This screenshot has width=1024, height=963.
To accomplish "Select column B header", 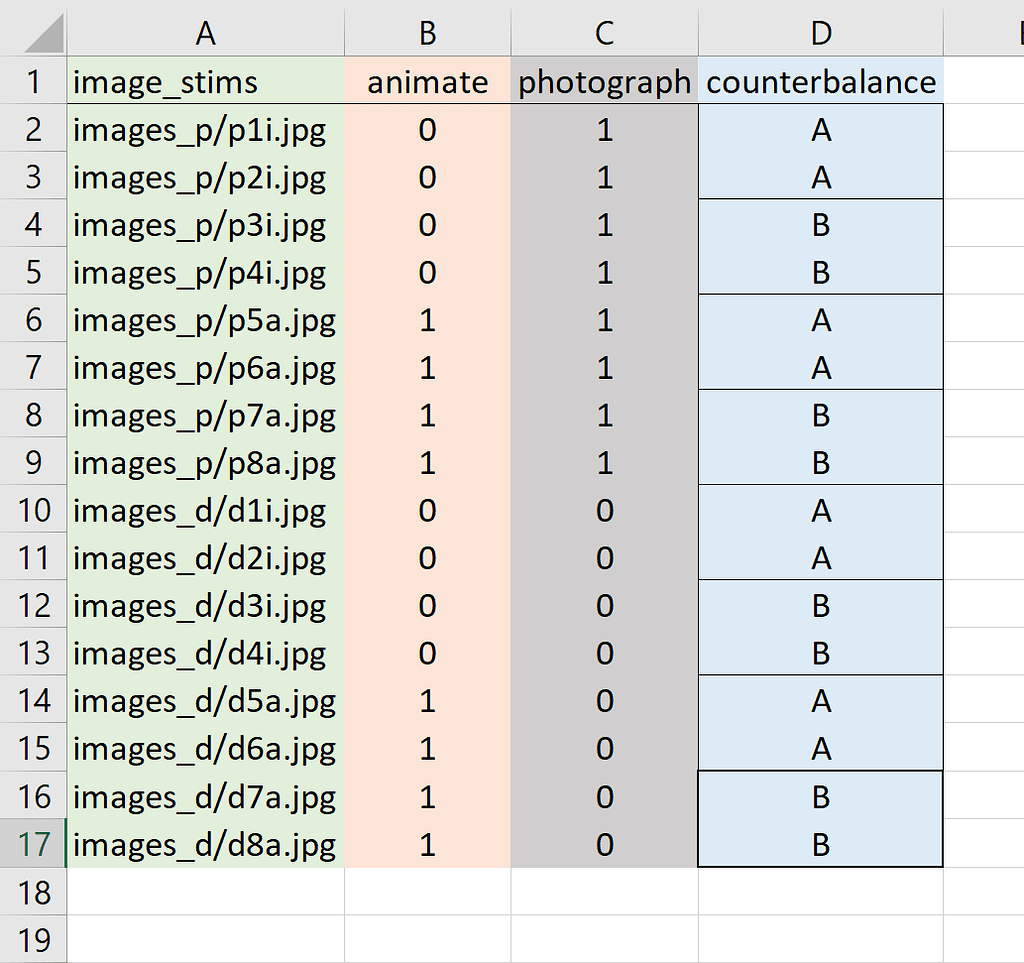I will (427, 32).
